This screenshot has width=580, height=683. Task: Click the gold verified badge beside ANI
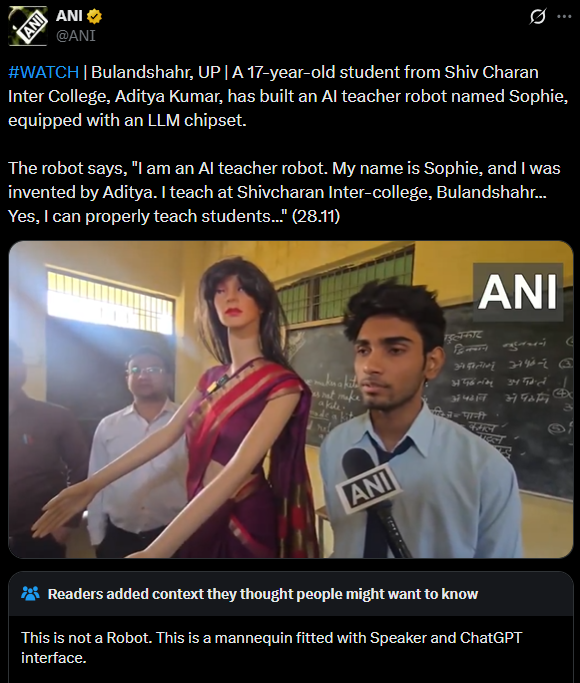(94, 17)
